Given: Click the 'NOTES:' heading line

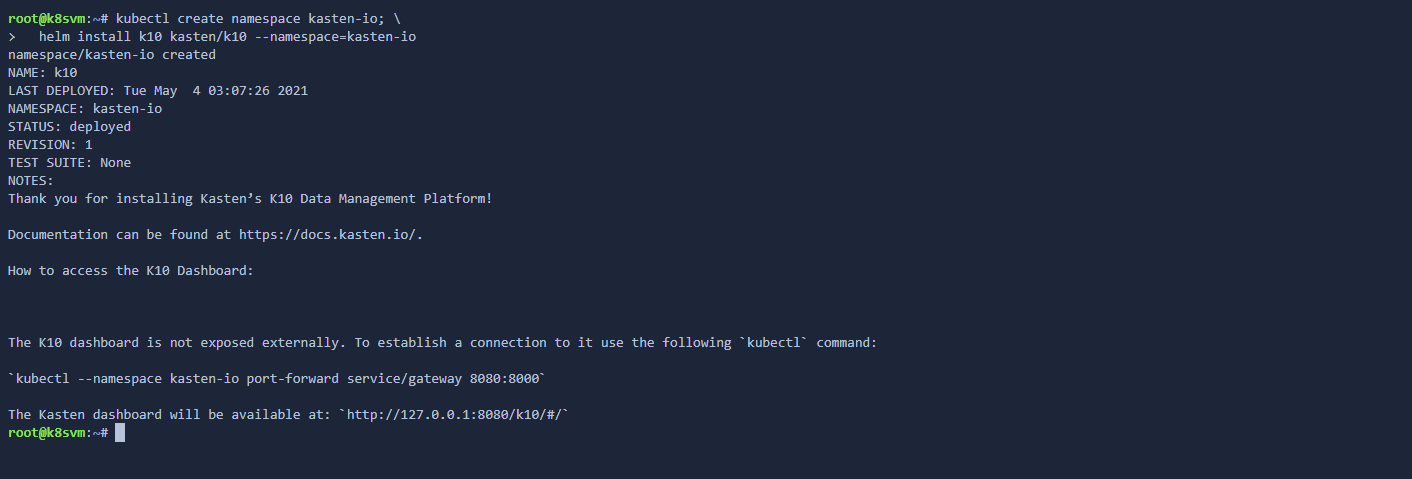Looking at the screenshot, I should point(31,180).
